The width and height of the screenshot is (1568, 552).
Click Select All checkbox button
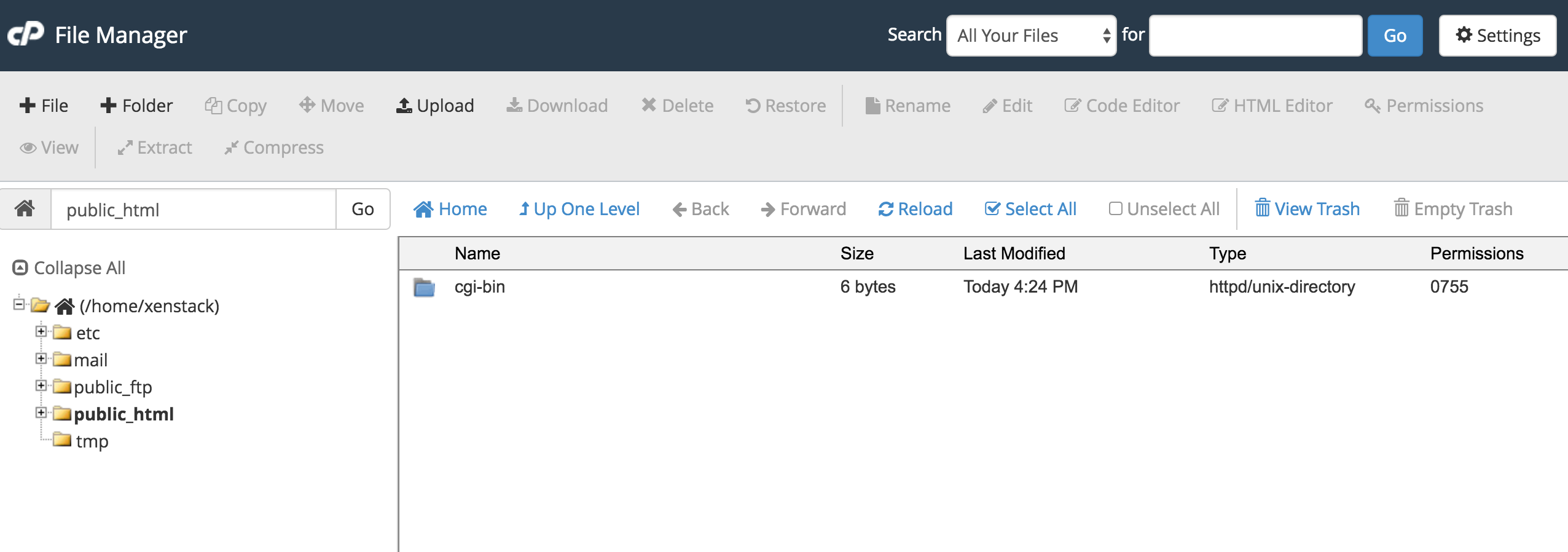(1030, 209)
